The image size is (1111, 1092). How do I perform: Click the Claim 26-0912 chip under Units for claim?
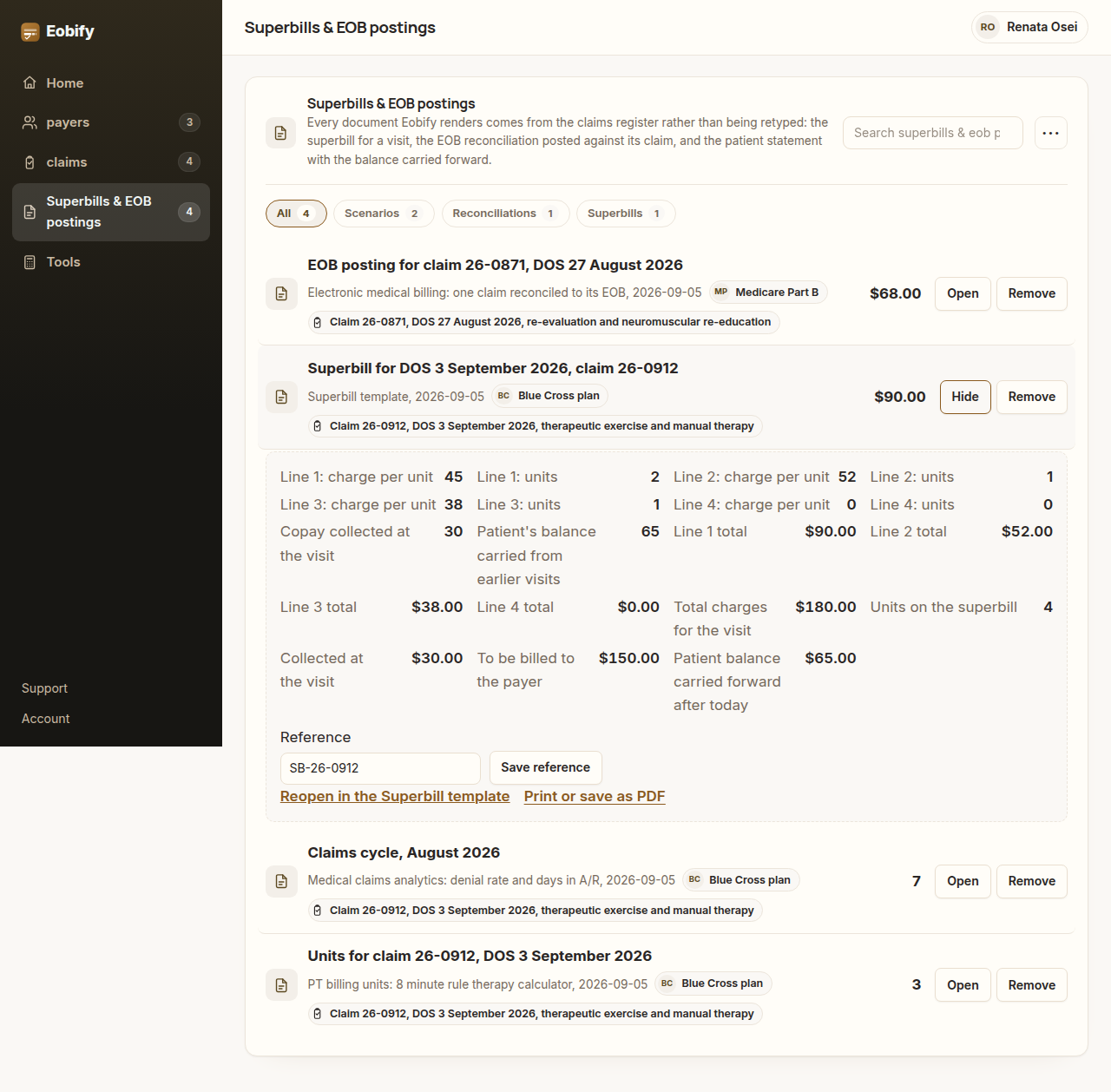point(535,1014)
